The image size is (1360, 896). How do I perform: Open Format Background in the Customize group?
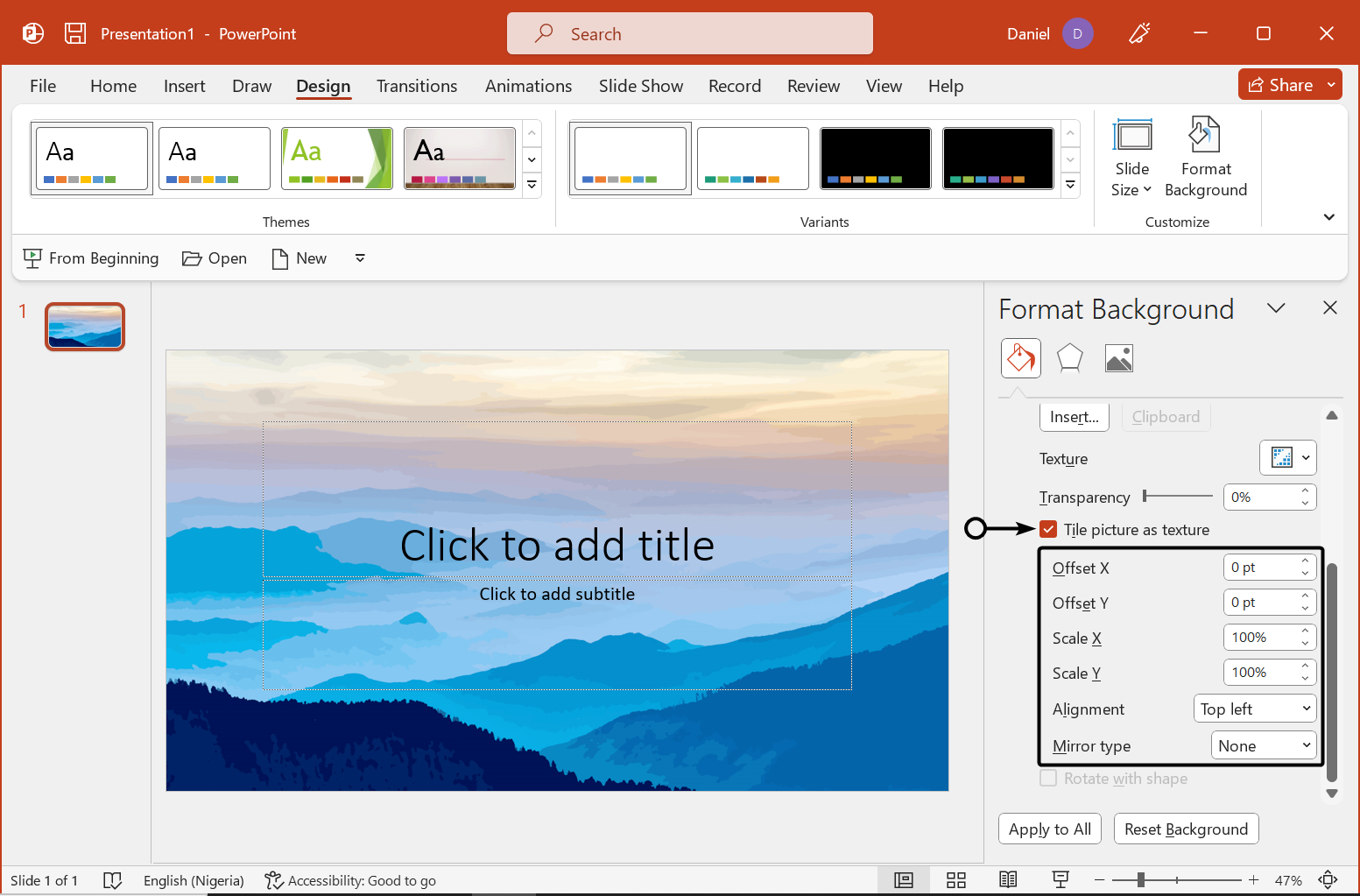[x=1206, y=158]
